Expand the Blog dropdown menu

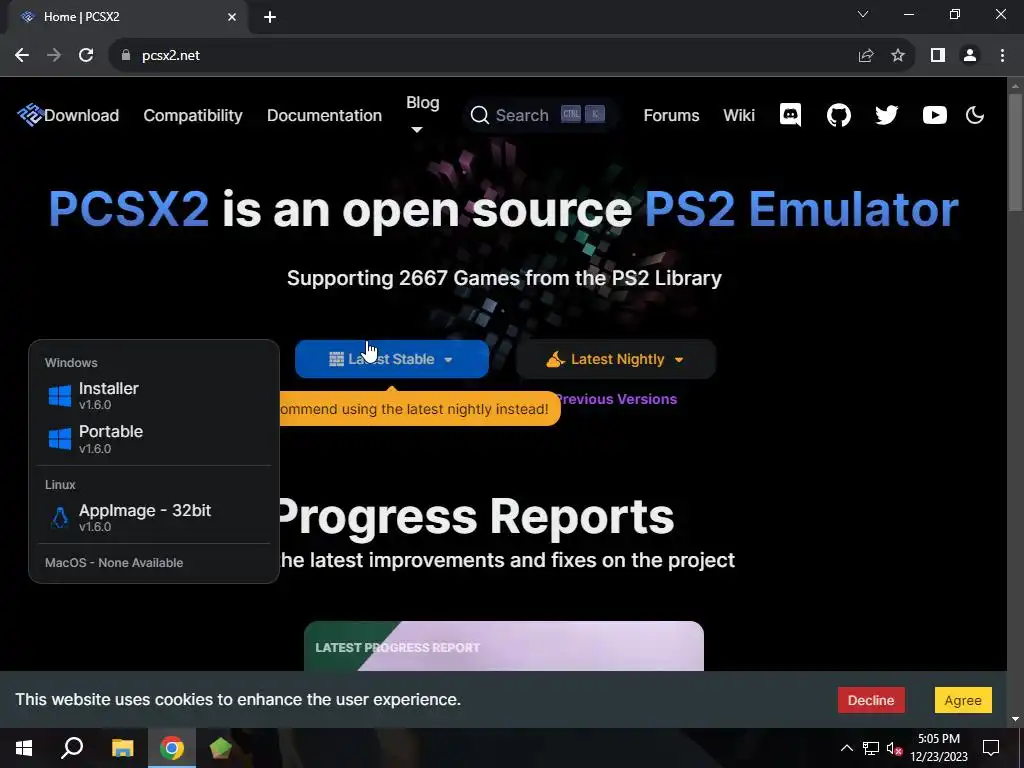click(x=422, y=114)
